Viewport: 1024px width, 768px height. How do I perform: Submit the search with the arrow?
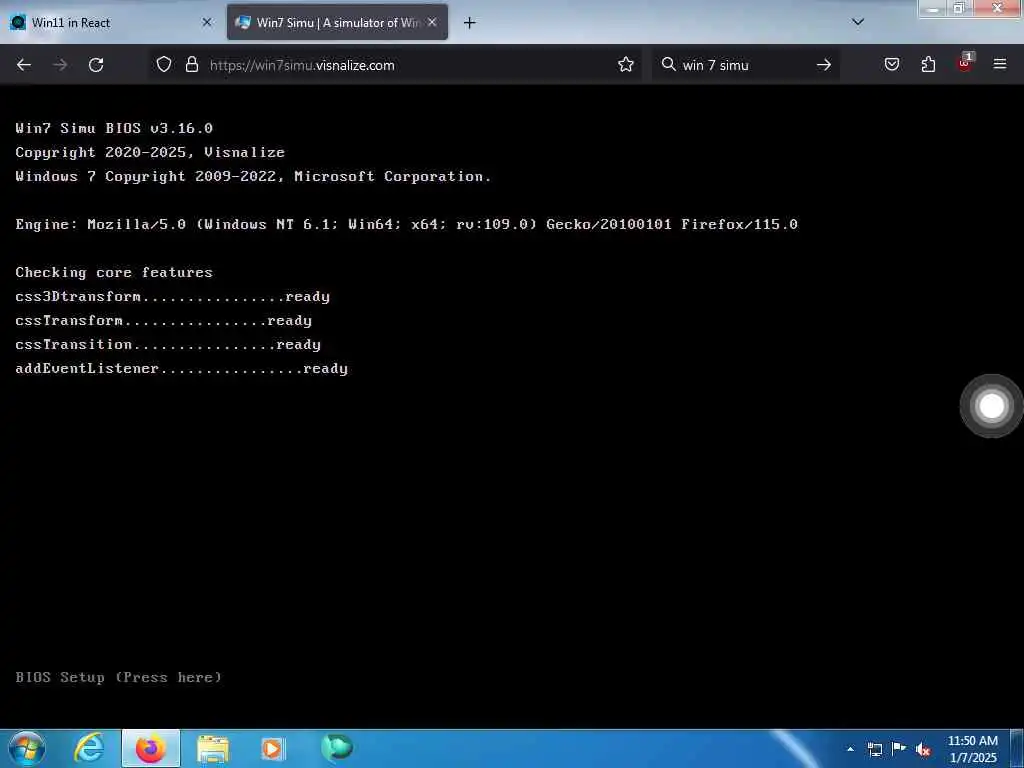824,65
